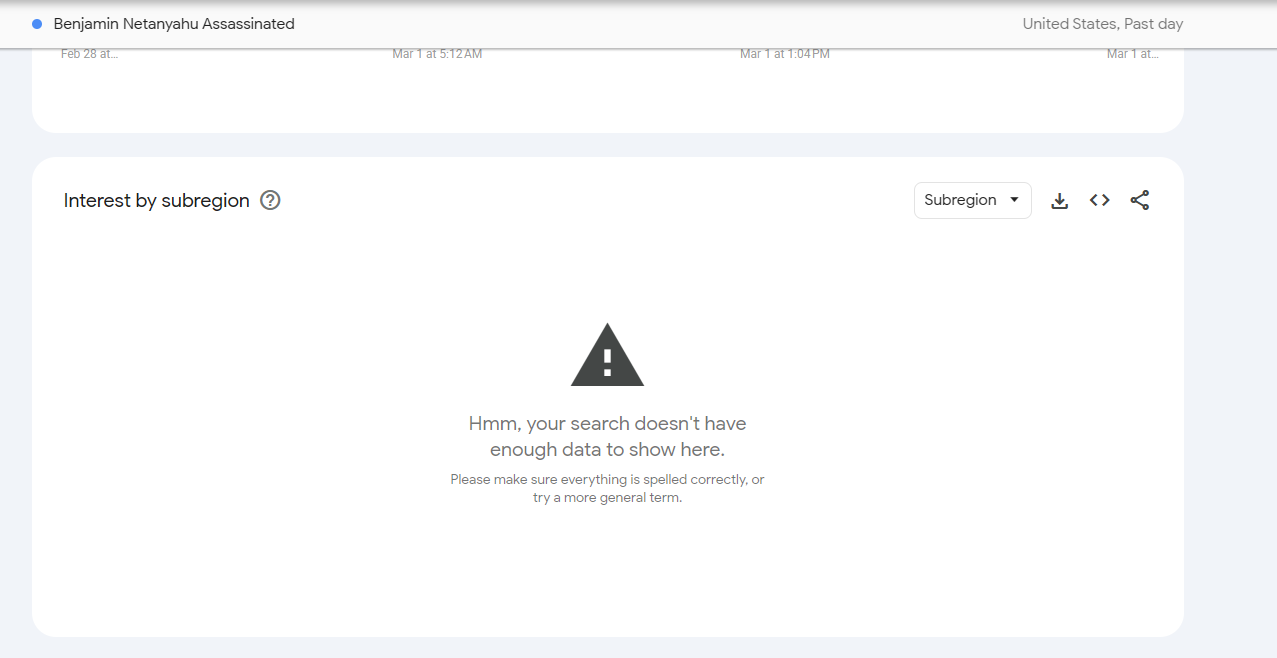Image resolution: width=1277 pixels, height=658 pixels.
Task: Click the Feb 28 at… axis label
Action: point(89,54)
